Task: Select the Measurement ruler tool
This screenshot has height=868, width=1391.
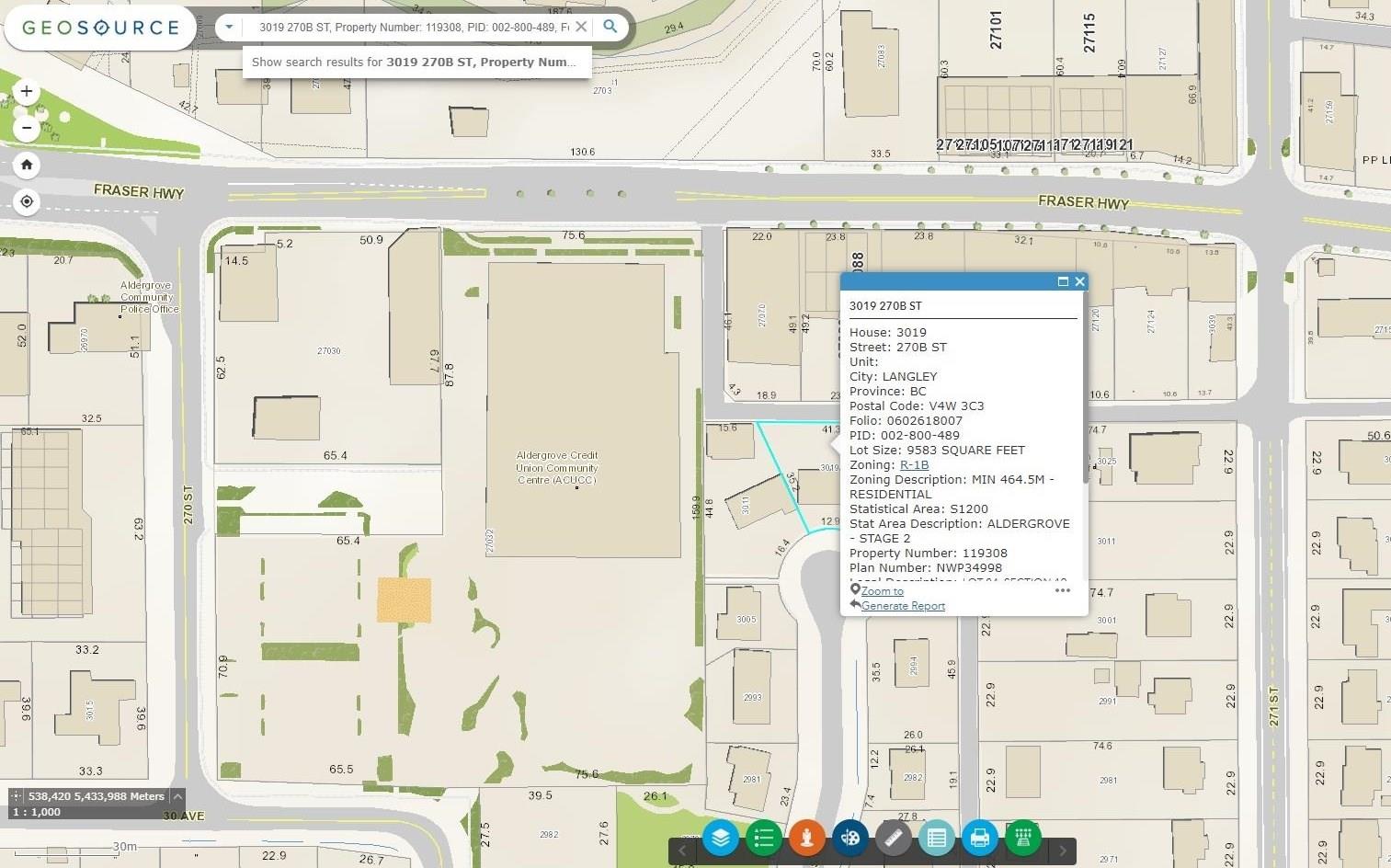Action: [893, 838]
